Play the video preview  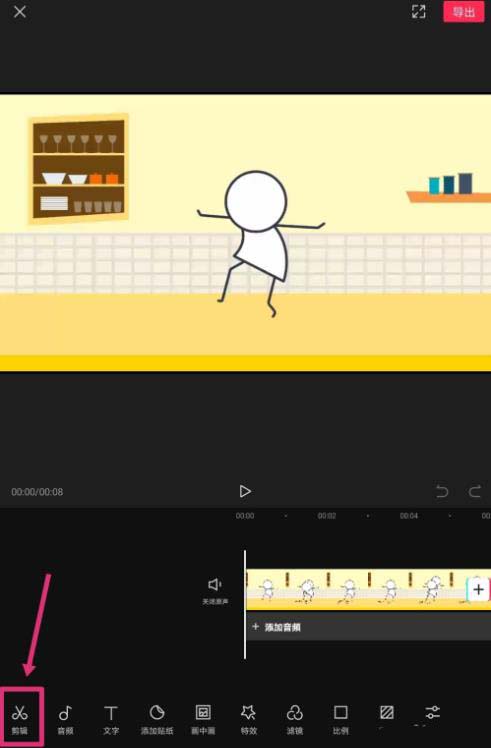(x=245, y=491)
